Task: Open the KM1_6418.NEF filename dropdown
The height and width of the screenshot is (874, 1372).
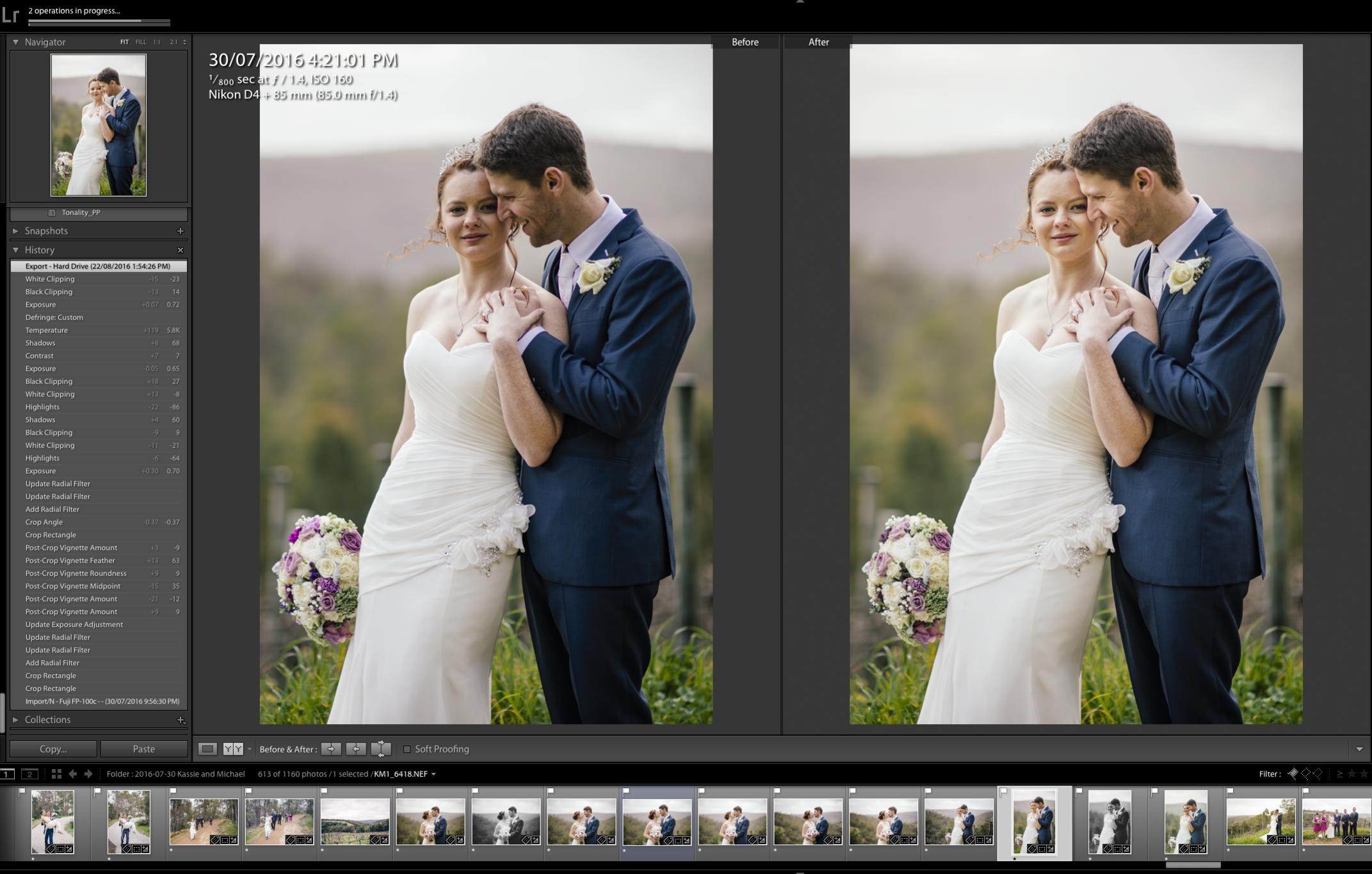Action: [433, 774]
